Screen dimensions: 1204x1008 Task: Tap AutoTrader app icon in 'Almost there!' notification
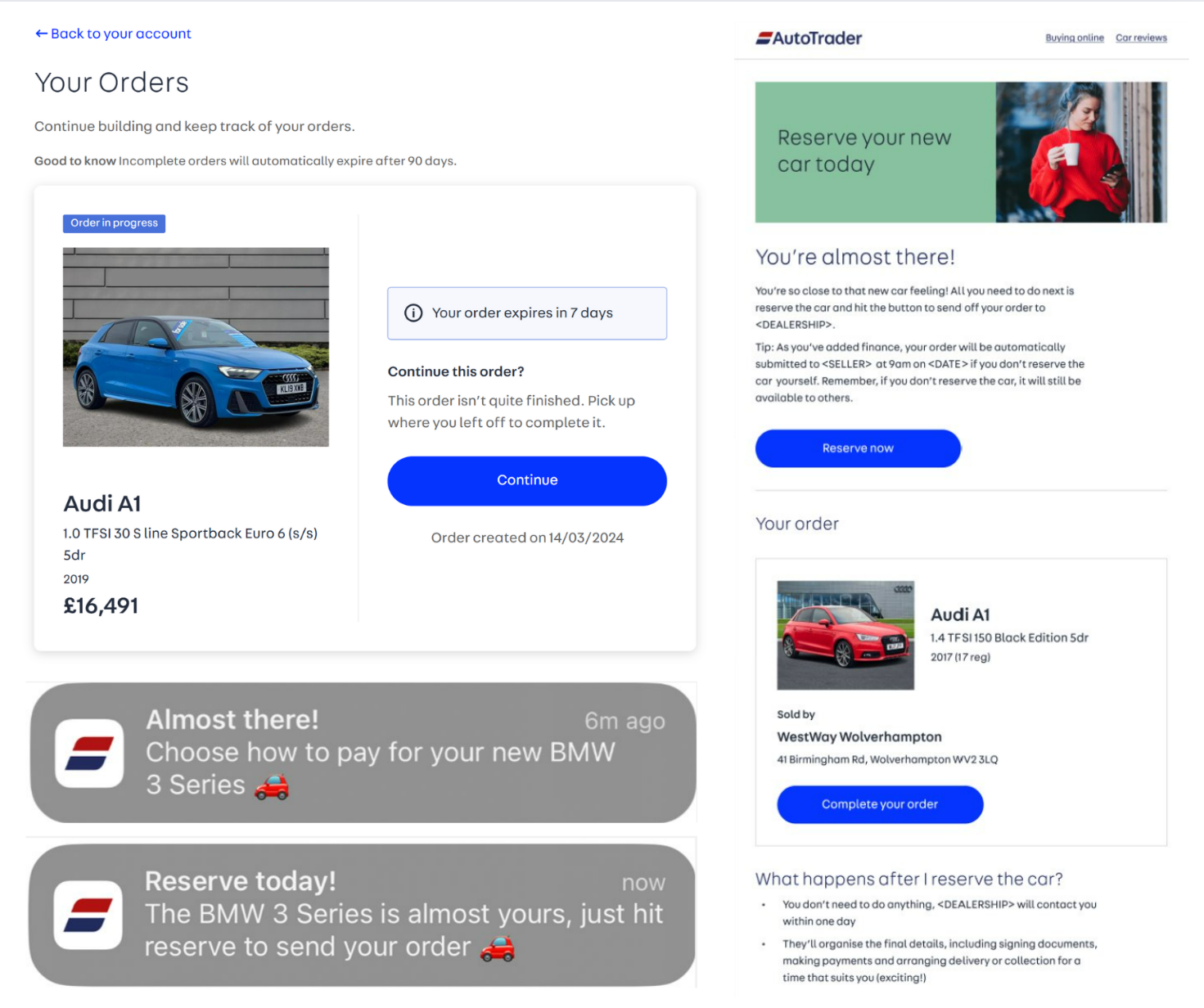coord(89,754)
